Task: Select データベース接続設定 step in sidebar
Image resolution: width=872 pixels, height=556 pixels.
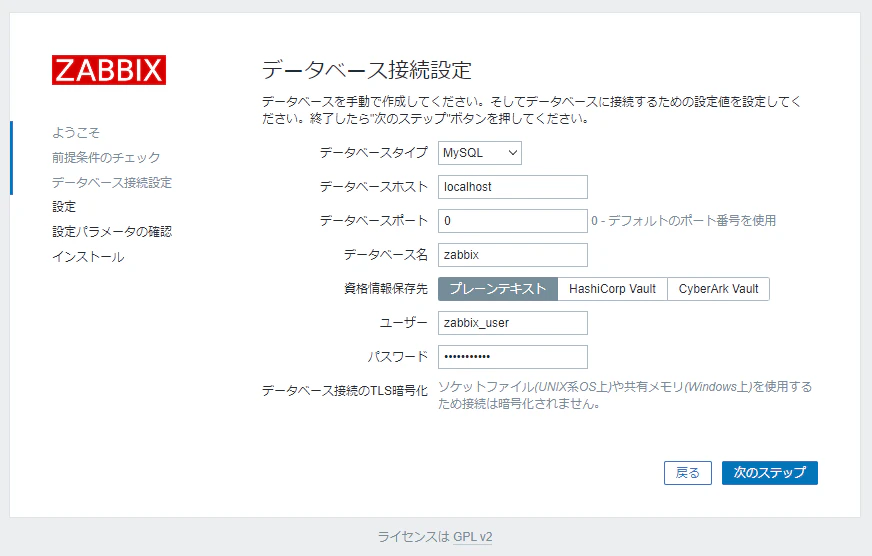Action: tap(112, 182)
